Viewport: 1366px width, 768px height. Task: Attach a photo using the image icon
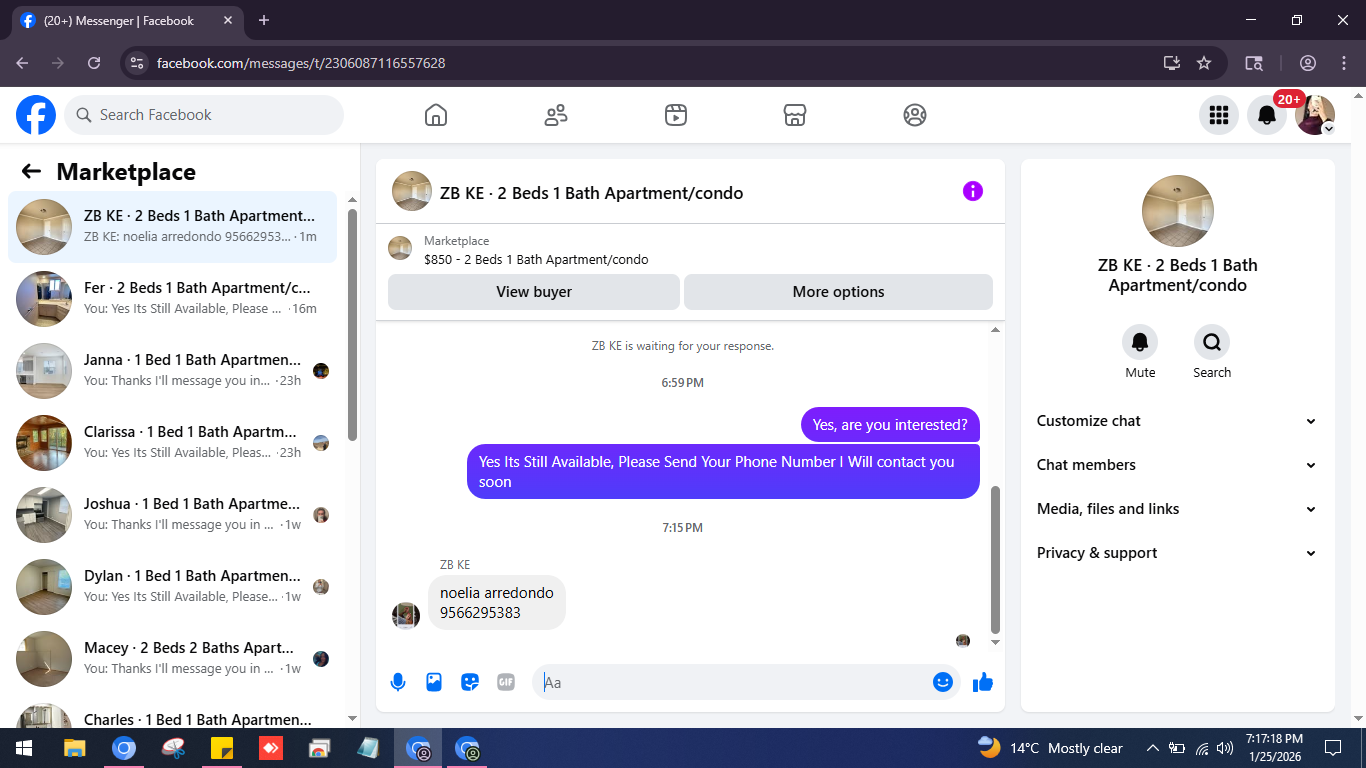point(434,682)
